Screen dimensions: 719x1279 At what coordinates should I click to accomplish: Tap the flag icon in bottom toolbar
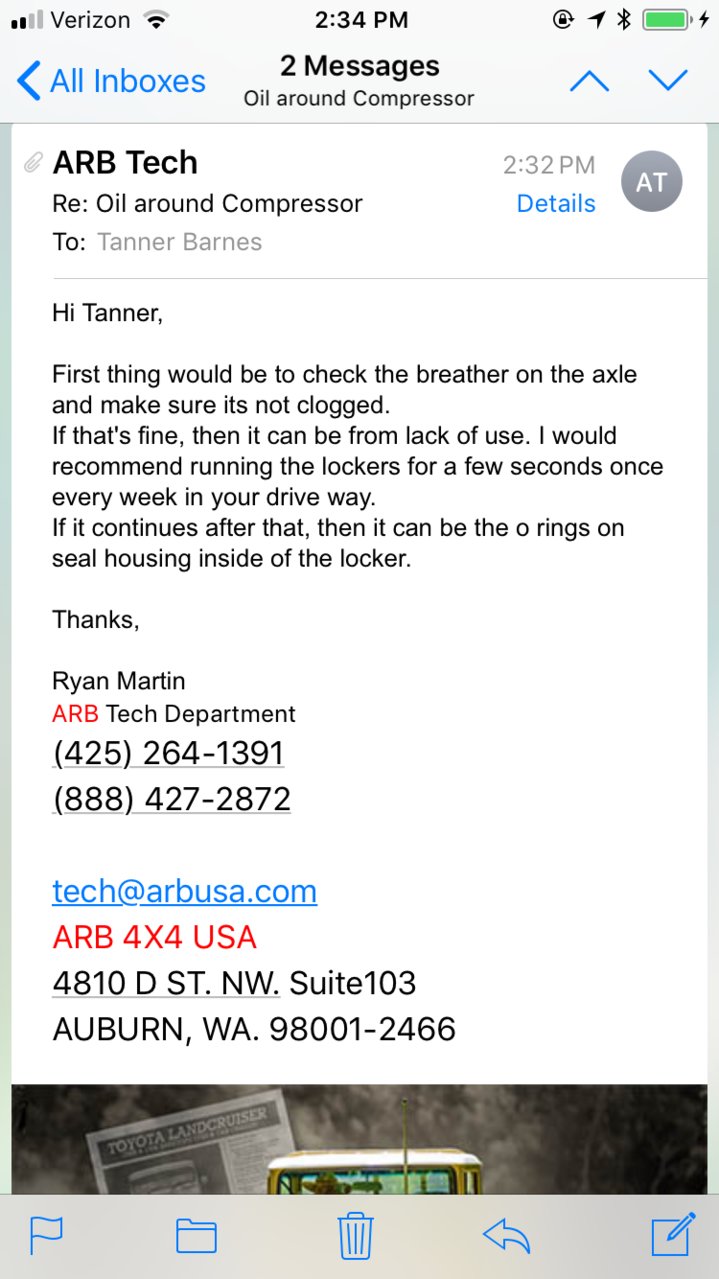(46, 1236)
